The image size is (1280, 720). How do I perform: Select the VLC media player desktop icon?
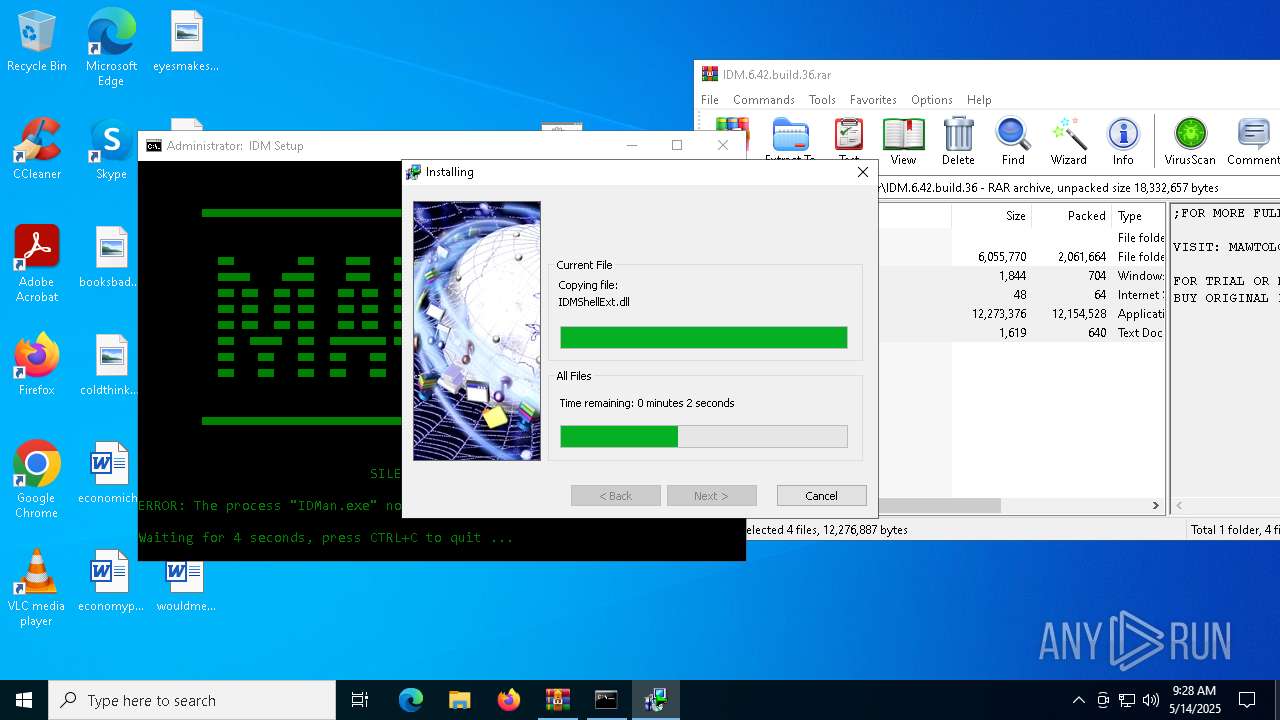37,588
